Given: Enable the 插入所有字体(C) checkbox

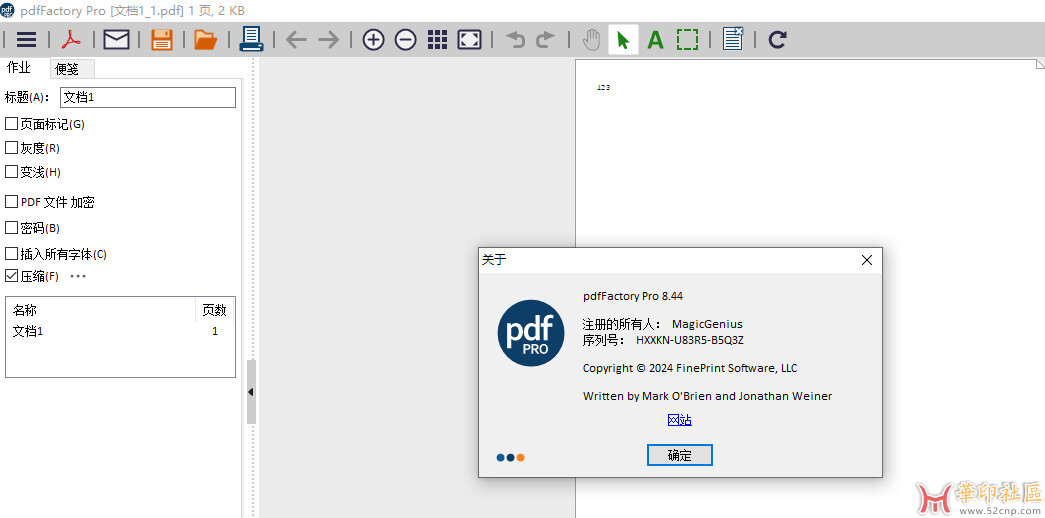Looking at the screenshot, I should (x=11, y=253).
